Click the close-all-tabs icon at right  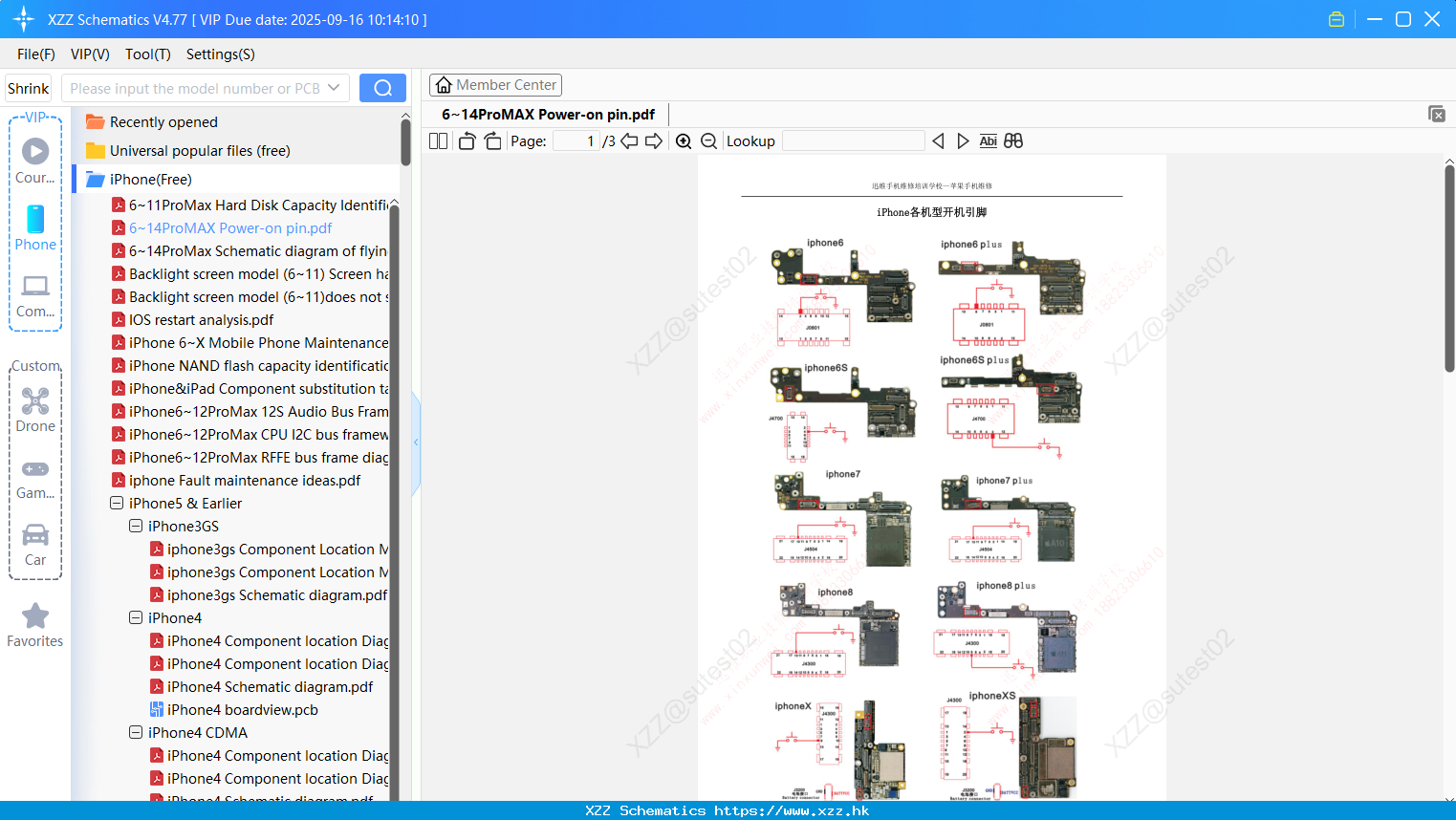click(1436, 114)
